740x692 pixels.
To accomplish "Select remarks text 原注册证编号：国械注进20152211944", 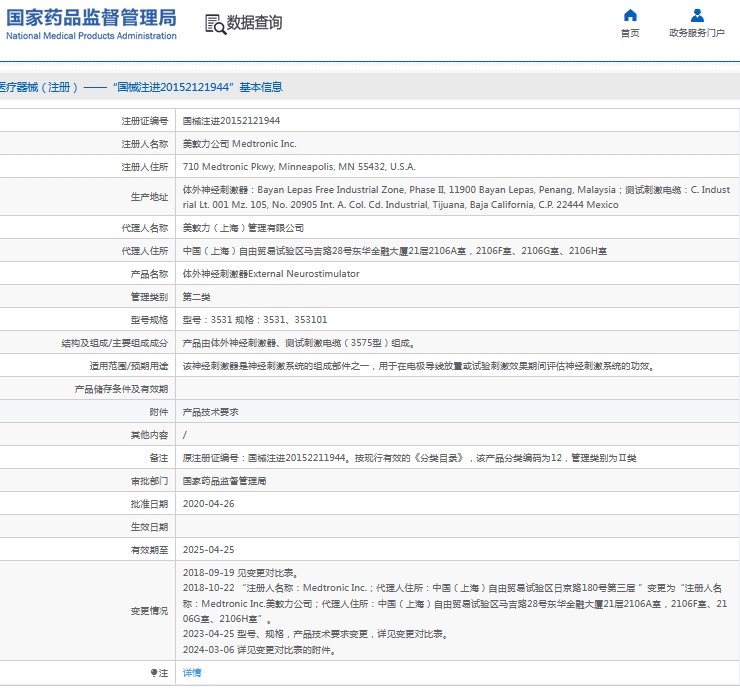I will pos(409,458).
